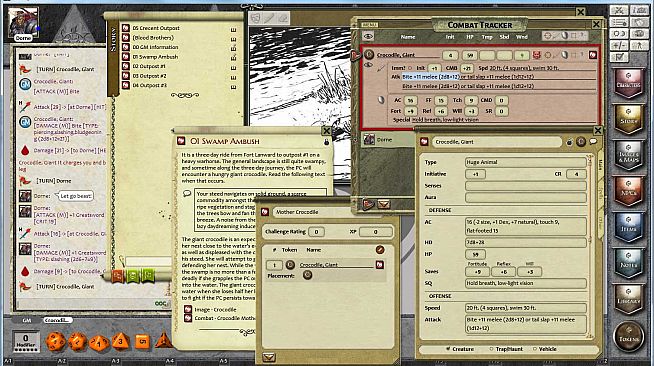
Task: Click the NPC Type field Huge Animal
Action: click(x=526, y=162)
